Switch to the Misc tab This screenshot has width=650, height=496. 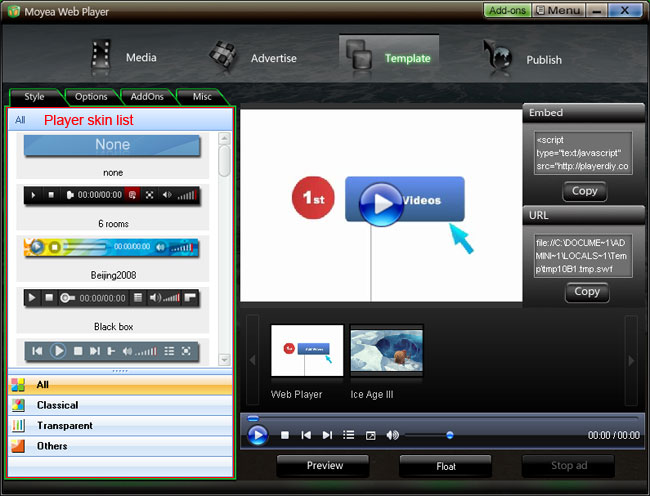tap(202, 97)
